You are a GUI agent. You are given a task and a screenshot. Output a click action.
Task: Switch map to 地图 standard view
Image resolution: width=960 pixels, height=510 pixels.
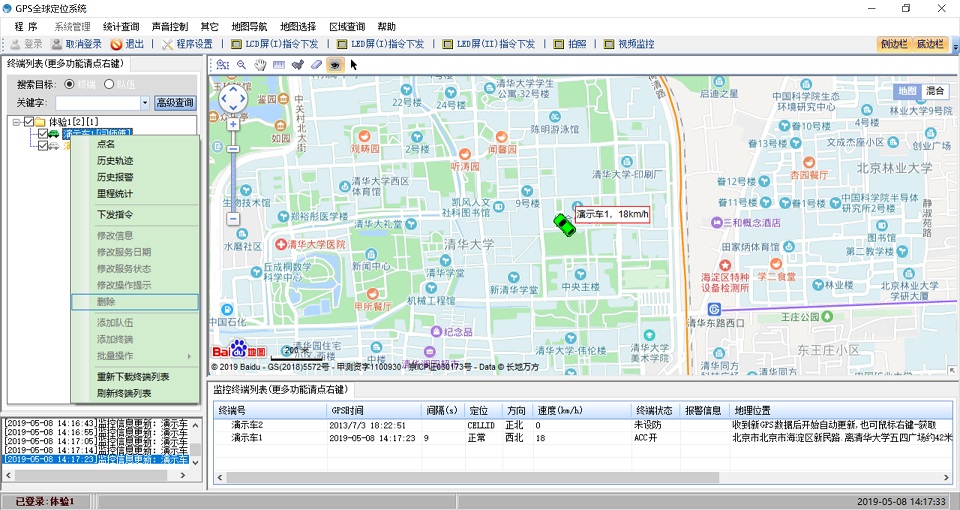click(907, 91)
